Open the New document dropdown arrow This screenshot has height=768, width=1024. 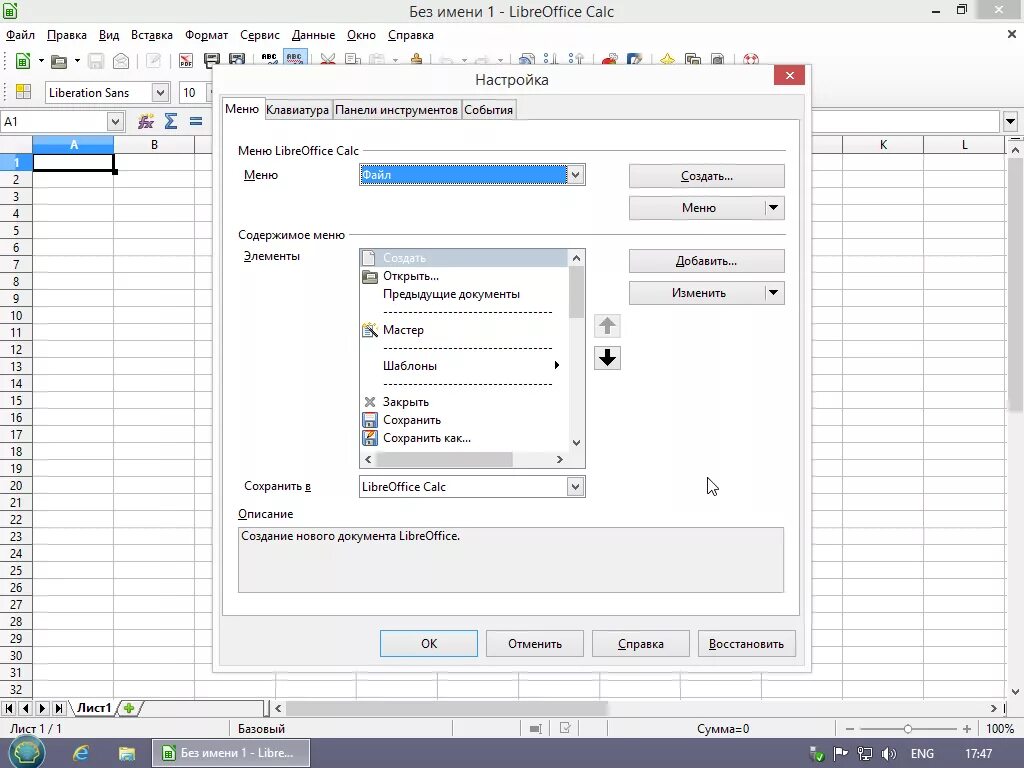coord(41,61)
